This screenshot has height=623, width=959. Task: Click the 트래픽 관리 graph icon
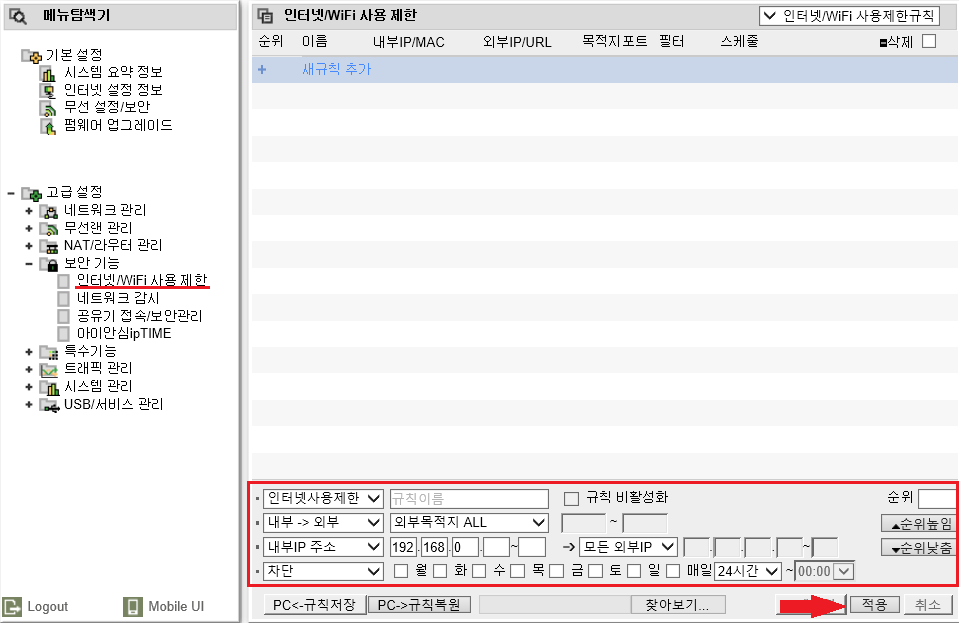point(49,370)
